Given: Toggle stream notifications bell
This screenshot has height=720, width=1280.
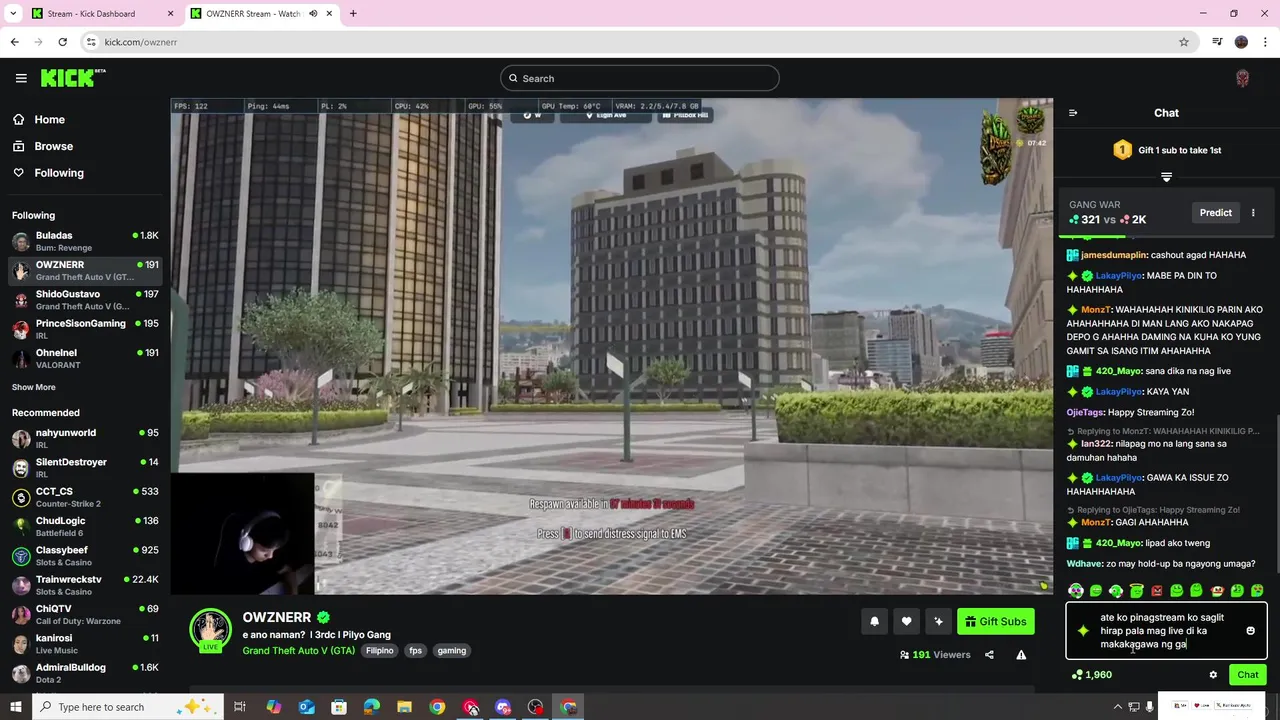Looking at the screenshot, I should tap(874, 621).
